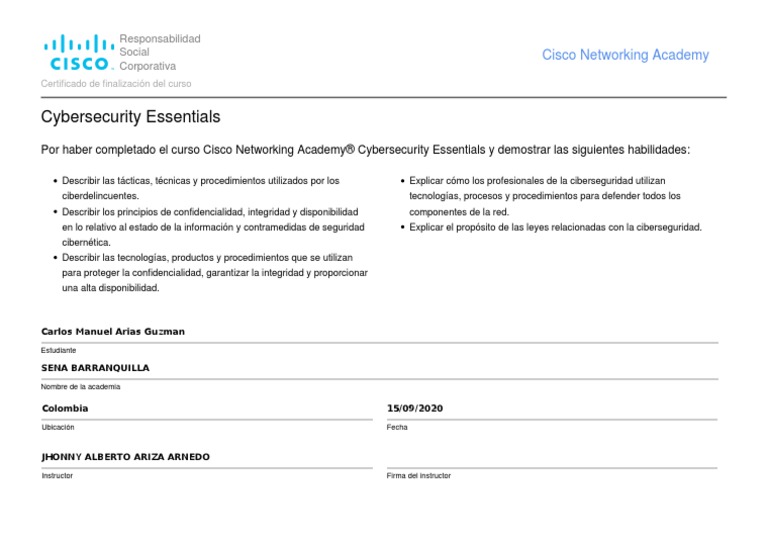
Task: Click the Nombre de la academia label
Action: tap(81, 386)
